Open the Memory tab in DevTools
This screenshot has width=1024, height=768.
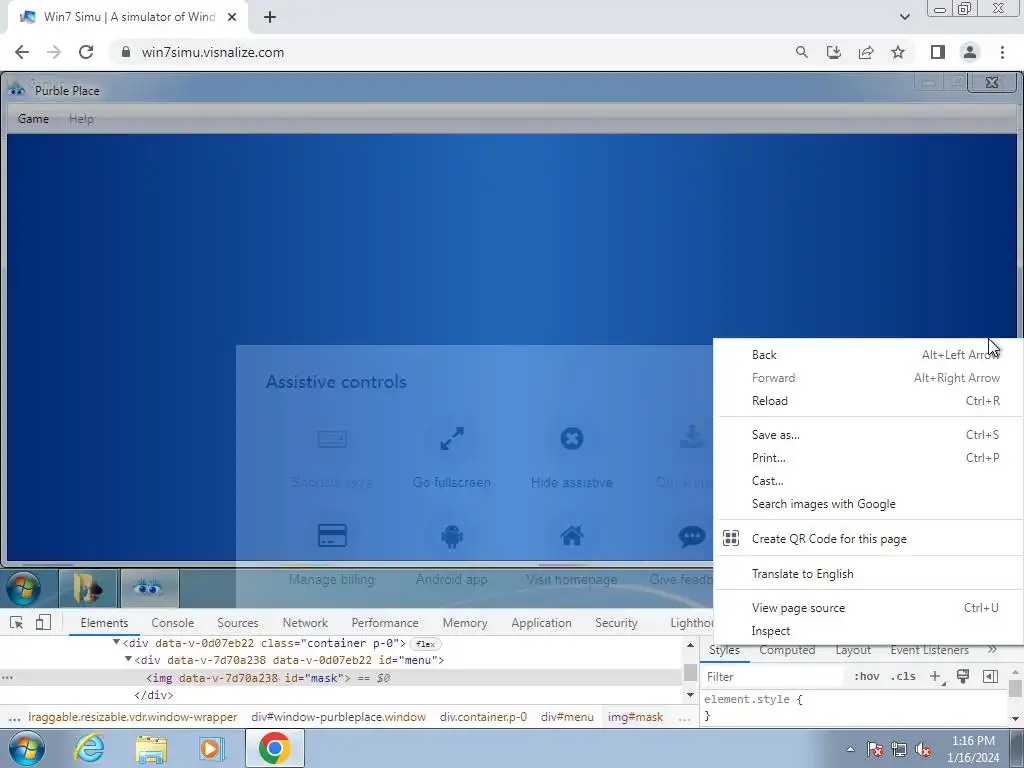point(464,623)
